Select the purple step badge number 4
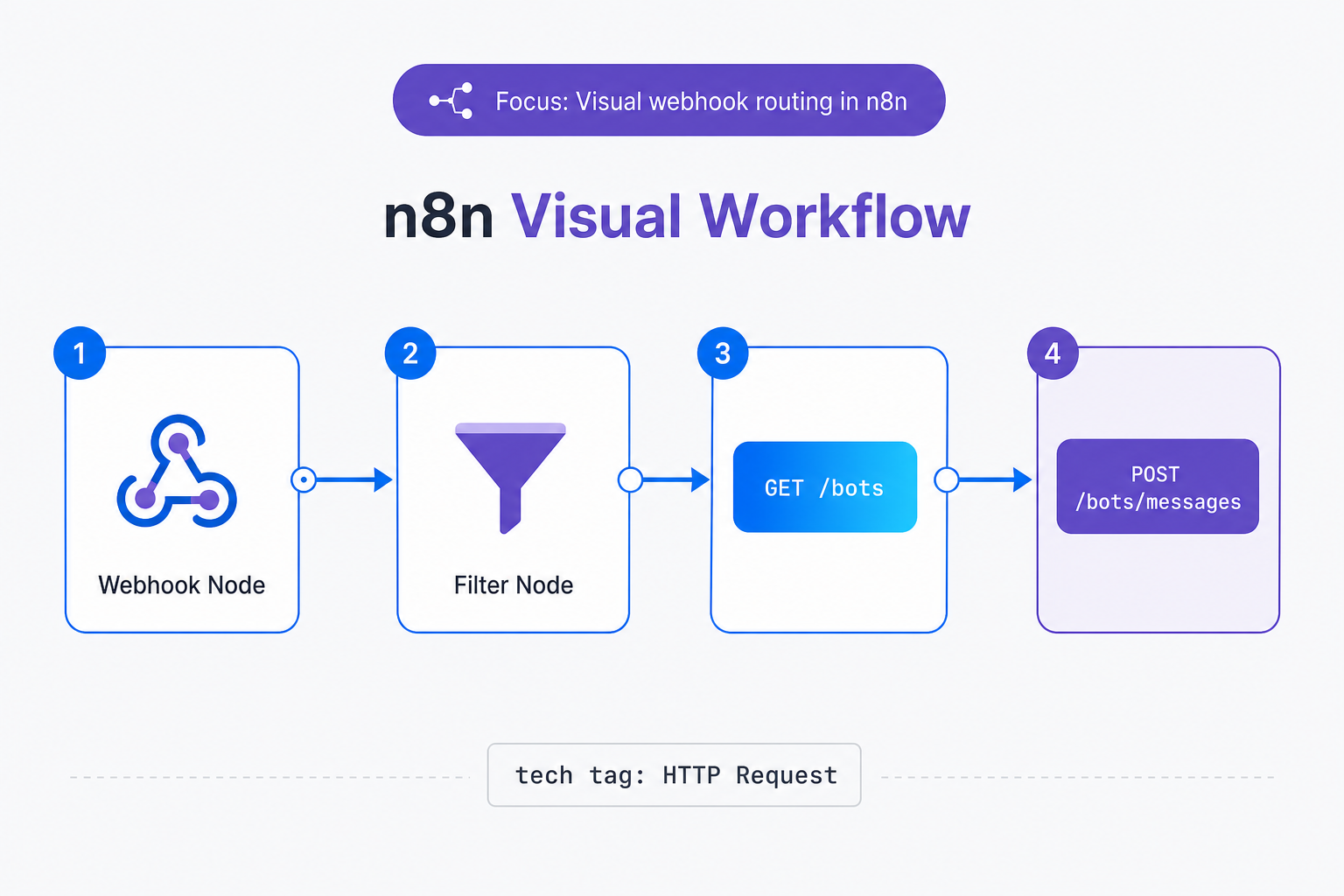The width and height of the screenshot is (1344, 896). [x=1053, y=353]
